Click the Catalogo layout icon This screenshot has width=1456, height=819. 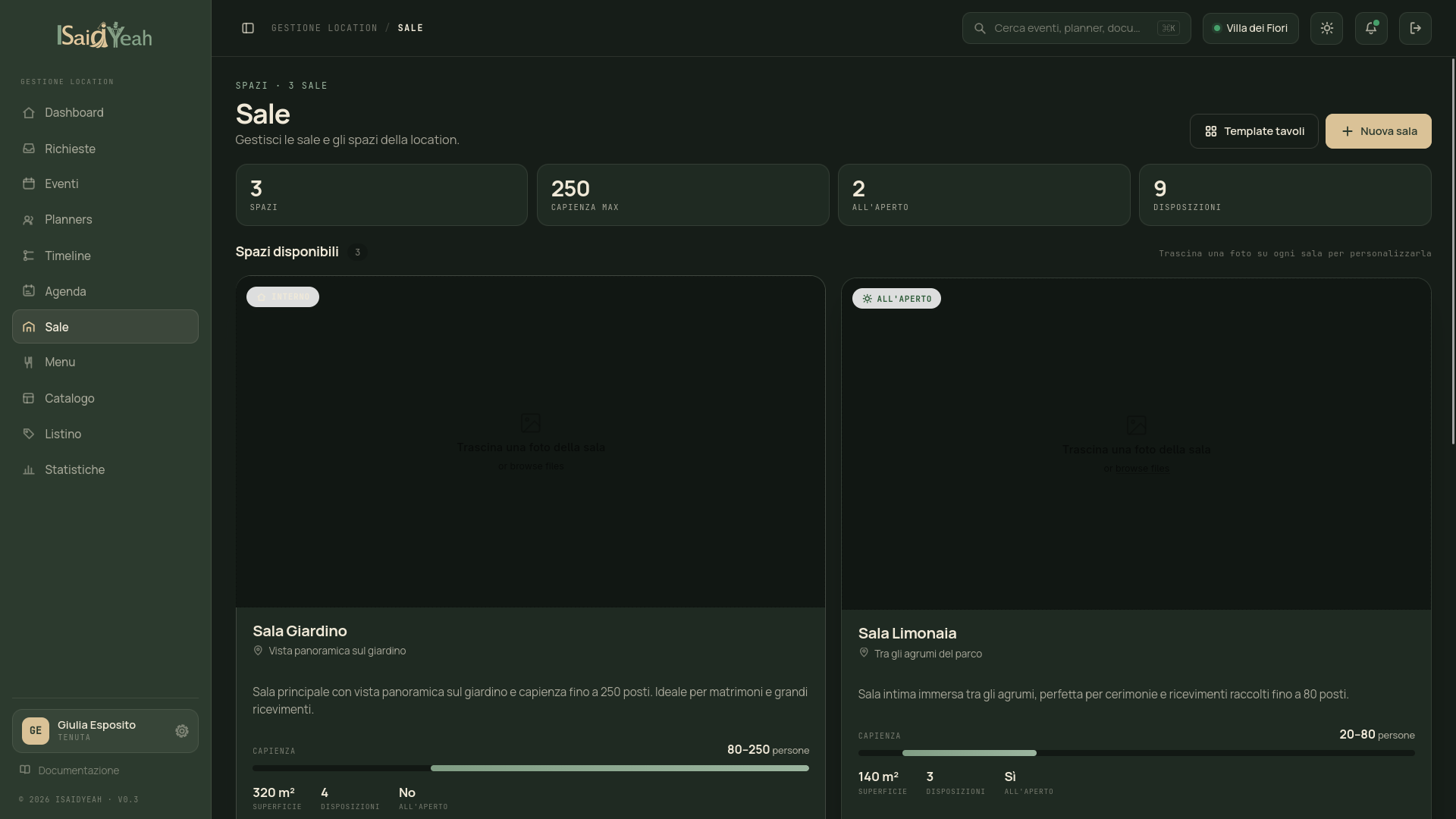29,398
